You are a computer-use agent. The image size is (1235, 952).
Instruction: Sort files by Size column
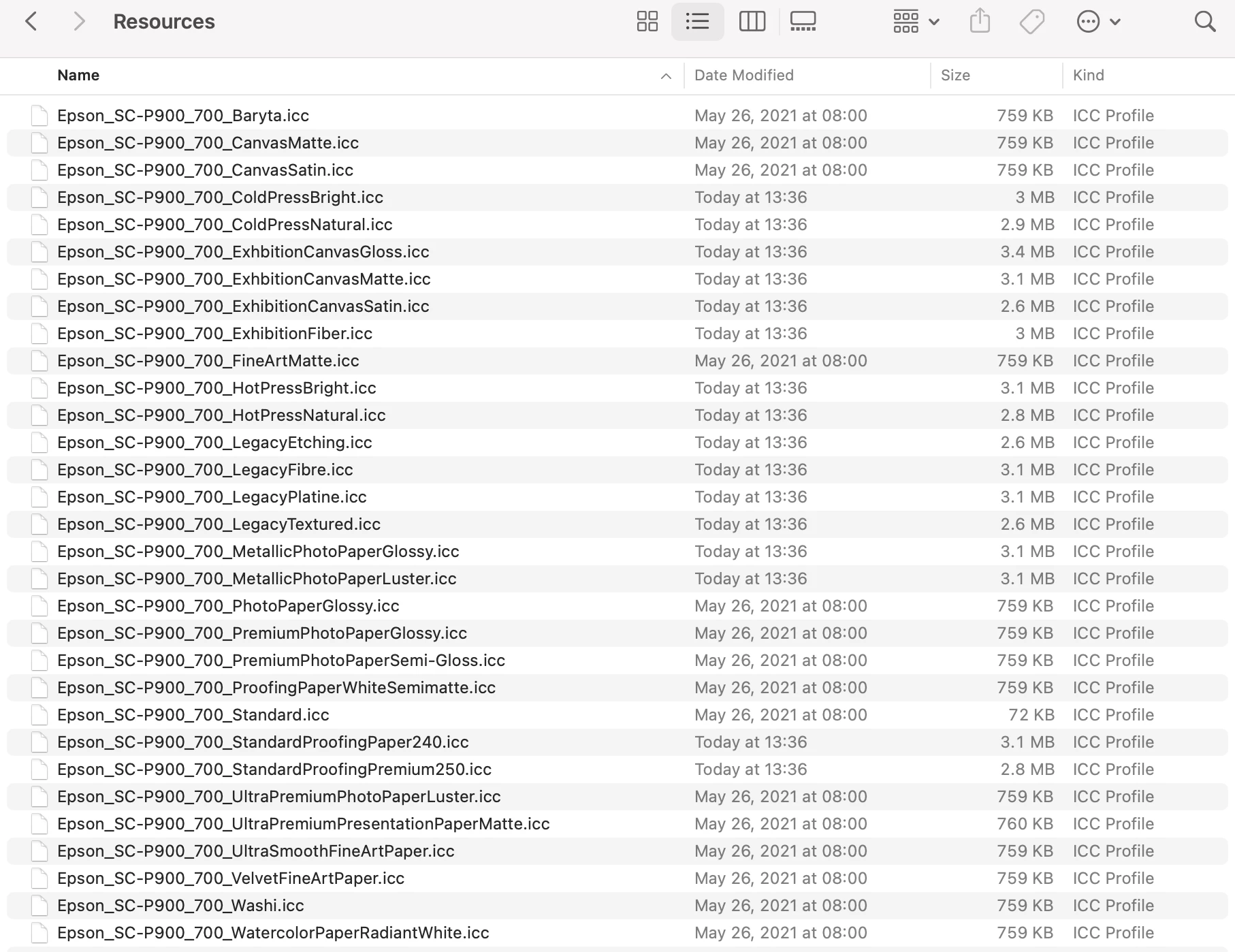(955, 76)
